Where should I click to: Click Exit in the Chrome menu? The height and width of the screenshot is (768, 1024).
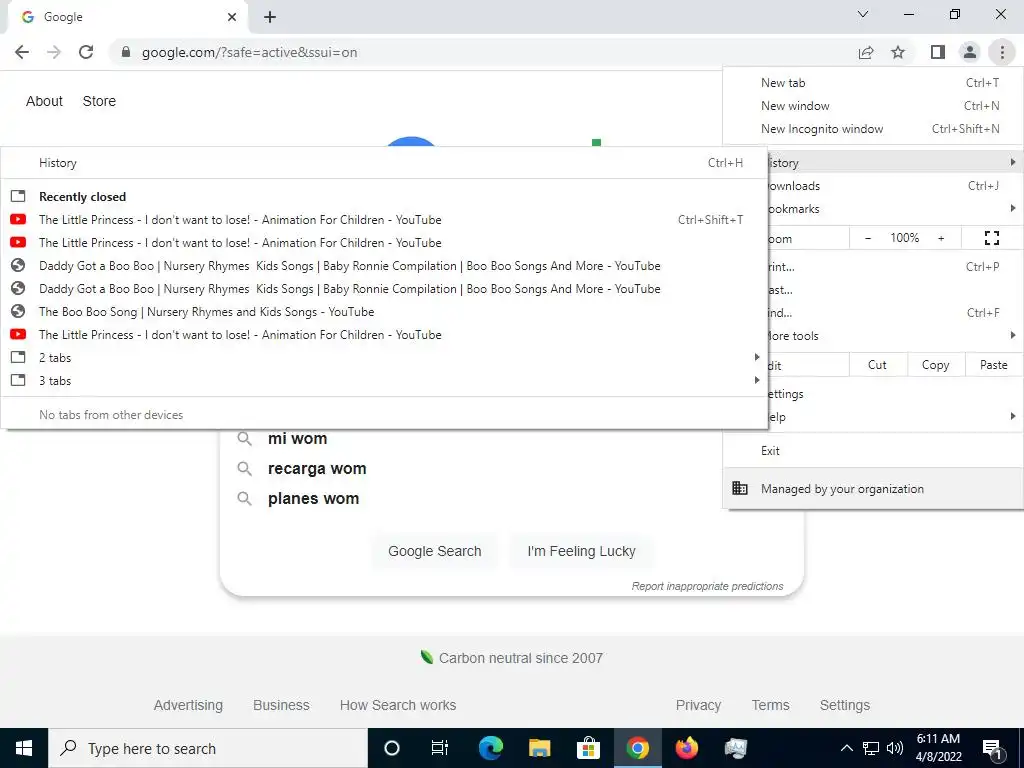point(873,451)
